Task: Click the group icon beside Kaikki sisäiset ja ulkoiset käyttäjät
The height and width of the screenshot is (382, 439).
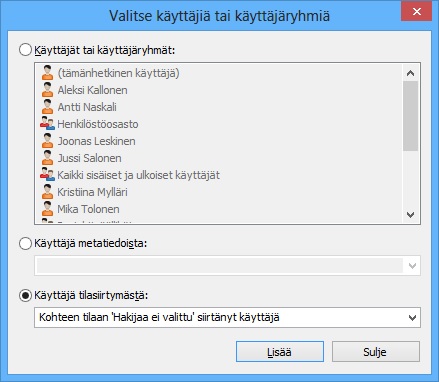Action: pyautogui.click(x=47, y=175)
